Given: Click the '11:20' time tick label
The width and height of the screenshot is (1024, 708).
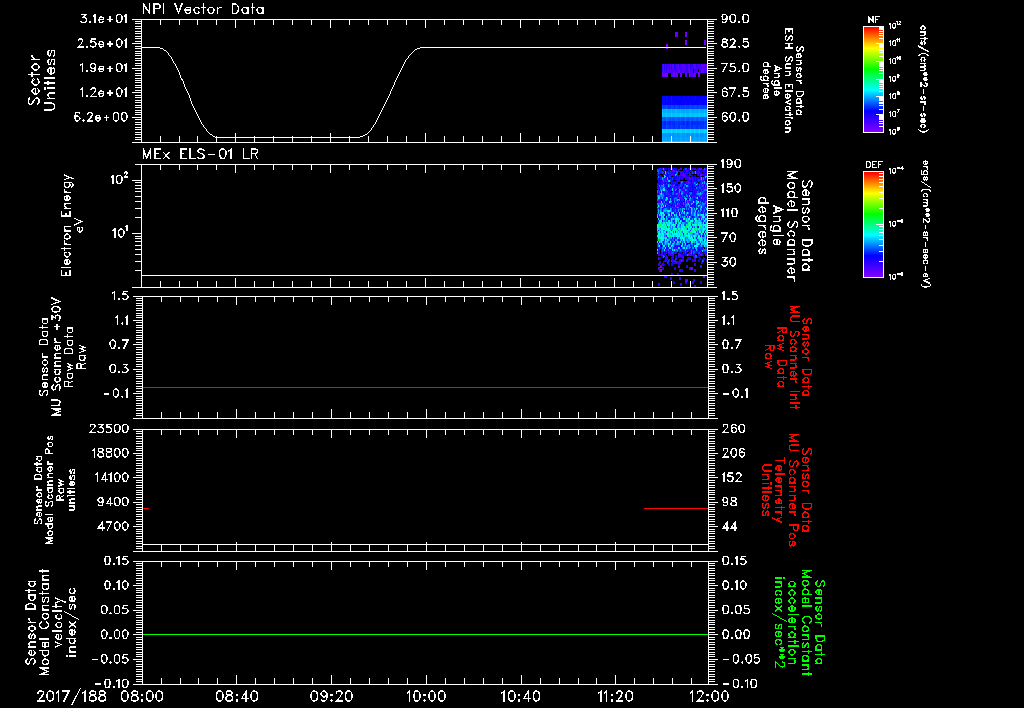Looking at the screenshot, I should pos(615,696).
